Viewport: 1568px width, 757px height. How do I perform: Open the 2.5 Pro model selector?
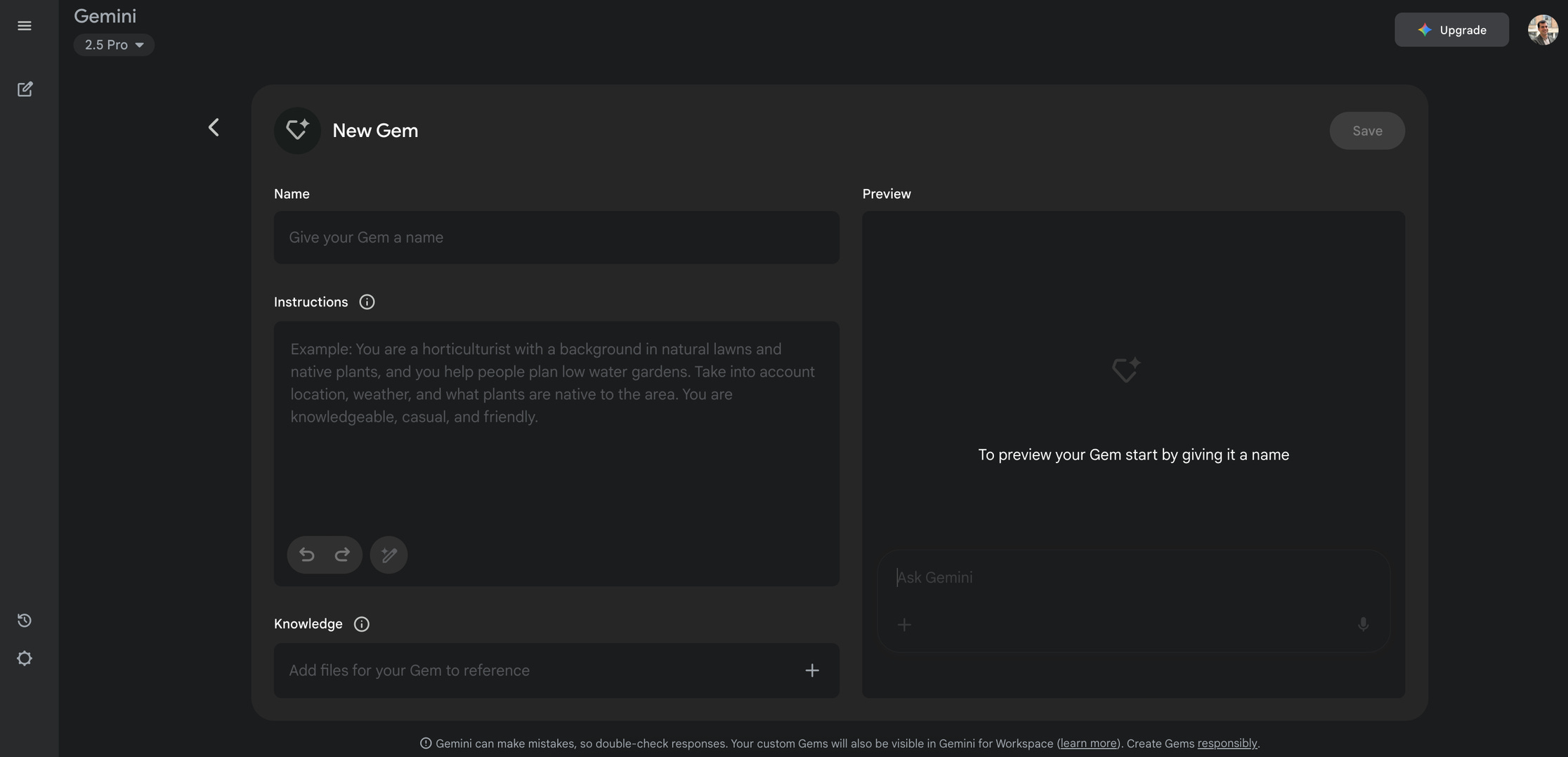[x=114, y=45]
